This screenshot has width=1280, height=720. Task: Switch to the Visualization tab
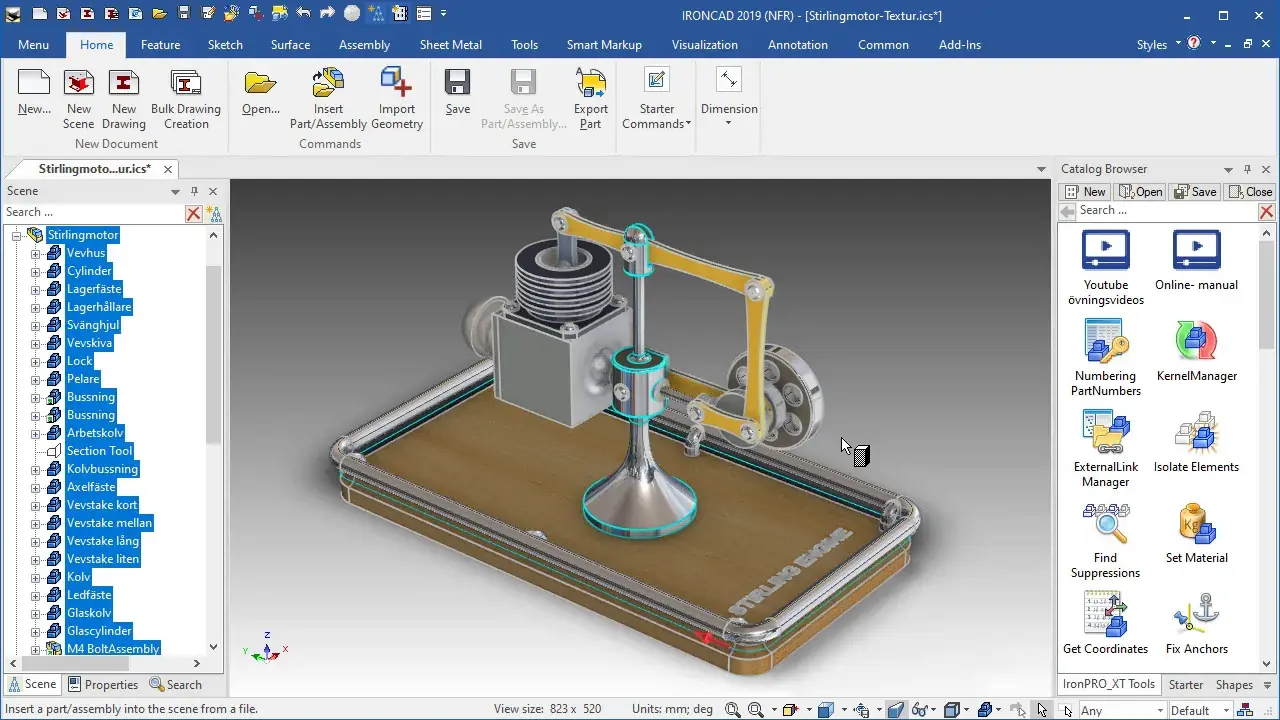click(x=705, y=45)
